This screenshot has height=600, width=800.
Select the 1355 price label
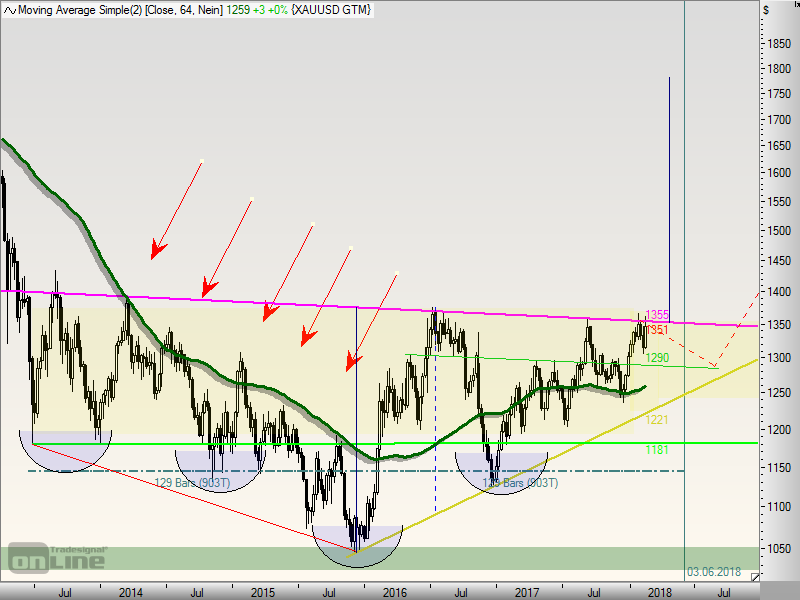[x=657, y=315]
